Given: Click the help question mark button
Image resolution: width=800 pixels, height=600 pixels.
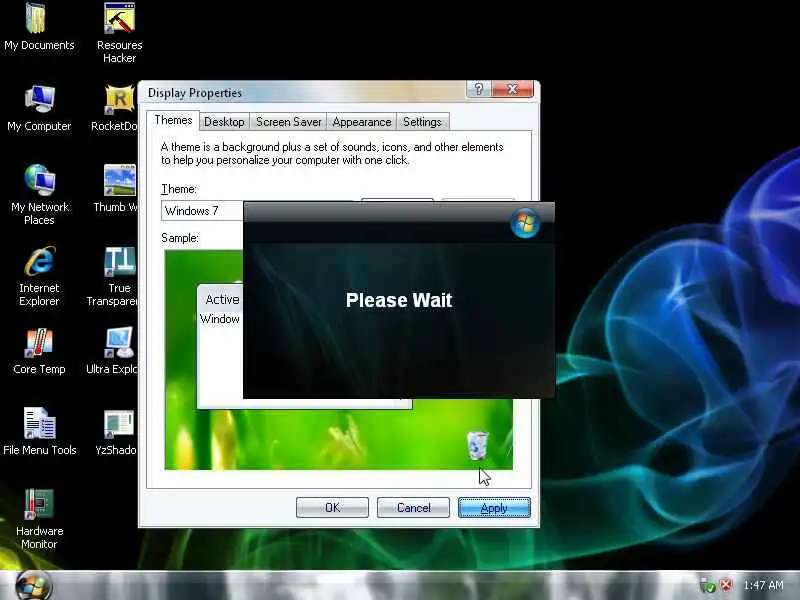Looking at the screenshot, I should click(479, 89).
